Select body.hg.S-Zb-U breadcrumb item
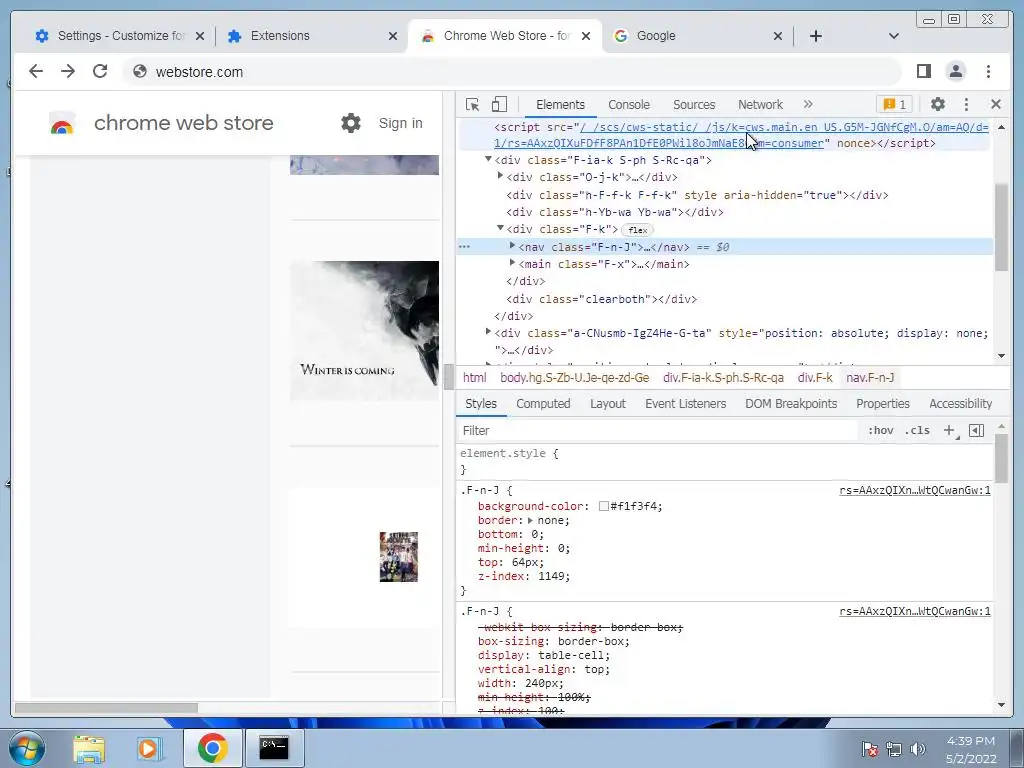Image resolution: width=1024 pixels, height=768 pixels. [575, 377]
